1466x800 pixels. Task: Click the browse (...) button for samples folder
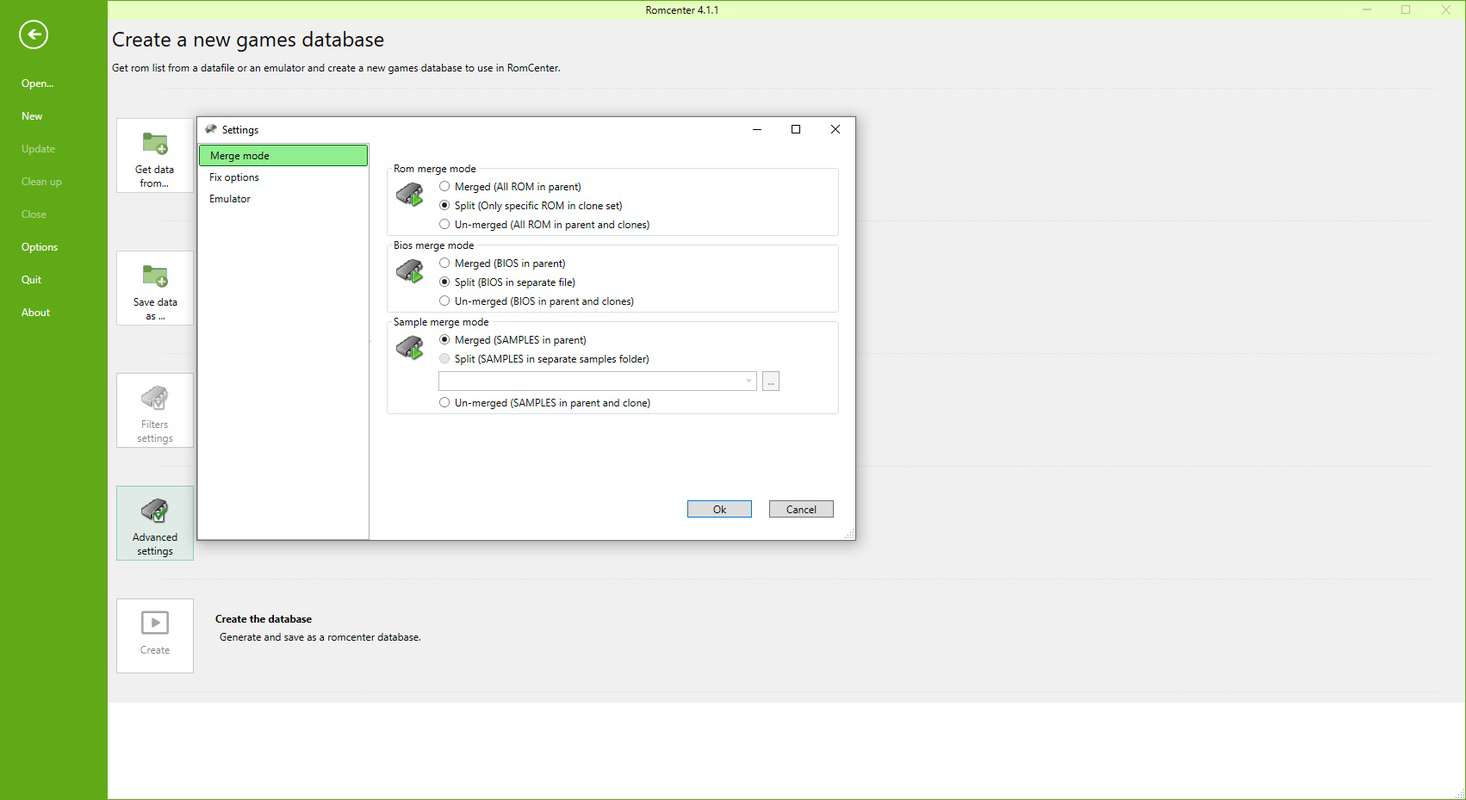tap(770, 381)
